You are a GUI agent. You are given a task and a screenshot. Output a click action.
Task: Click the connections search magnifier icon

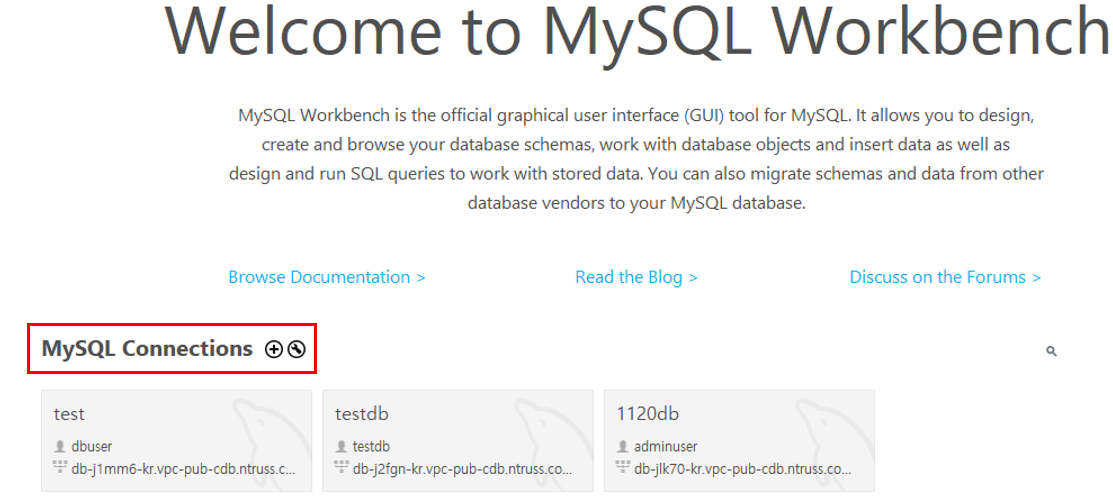tap(1051, 350)
